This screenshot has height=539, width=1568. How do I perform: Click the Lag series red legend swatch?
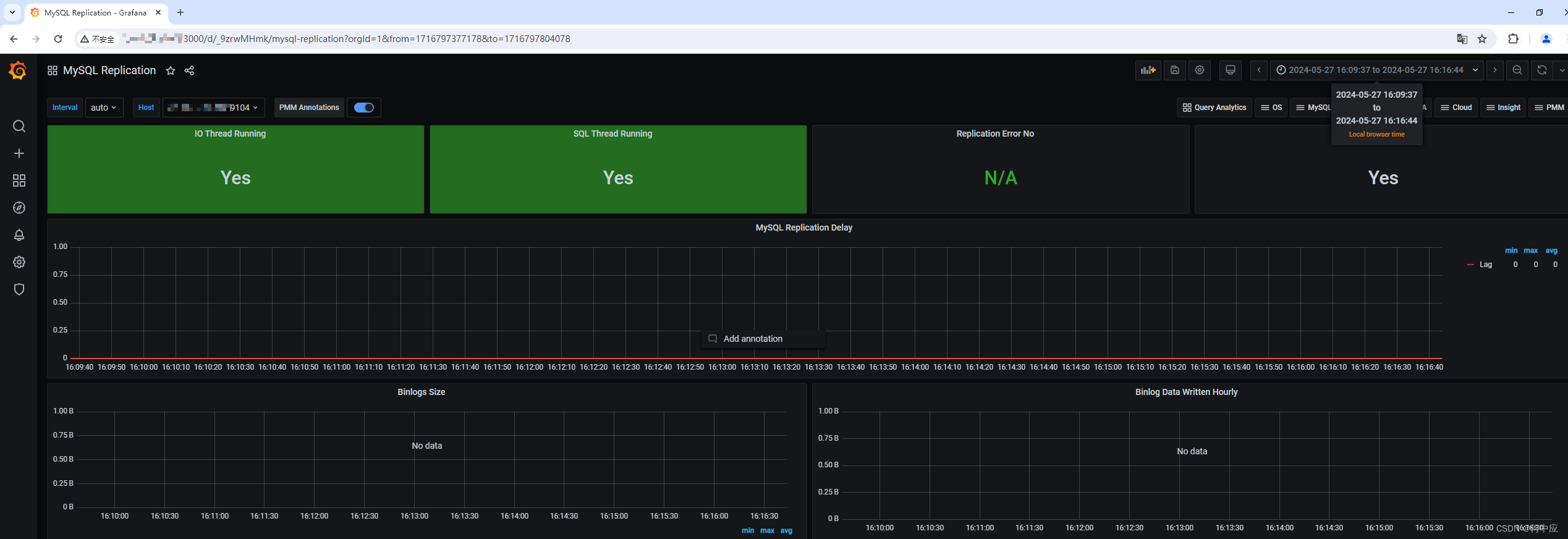[1470, 265]
